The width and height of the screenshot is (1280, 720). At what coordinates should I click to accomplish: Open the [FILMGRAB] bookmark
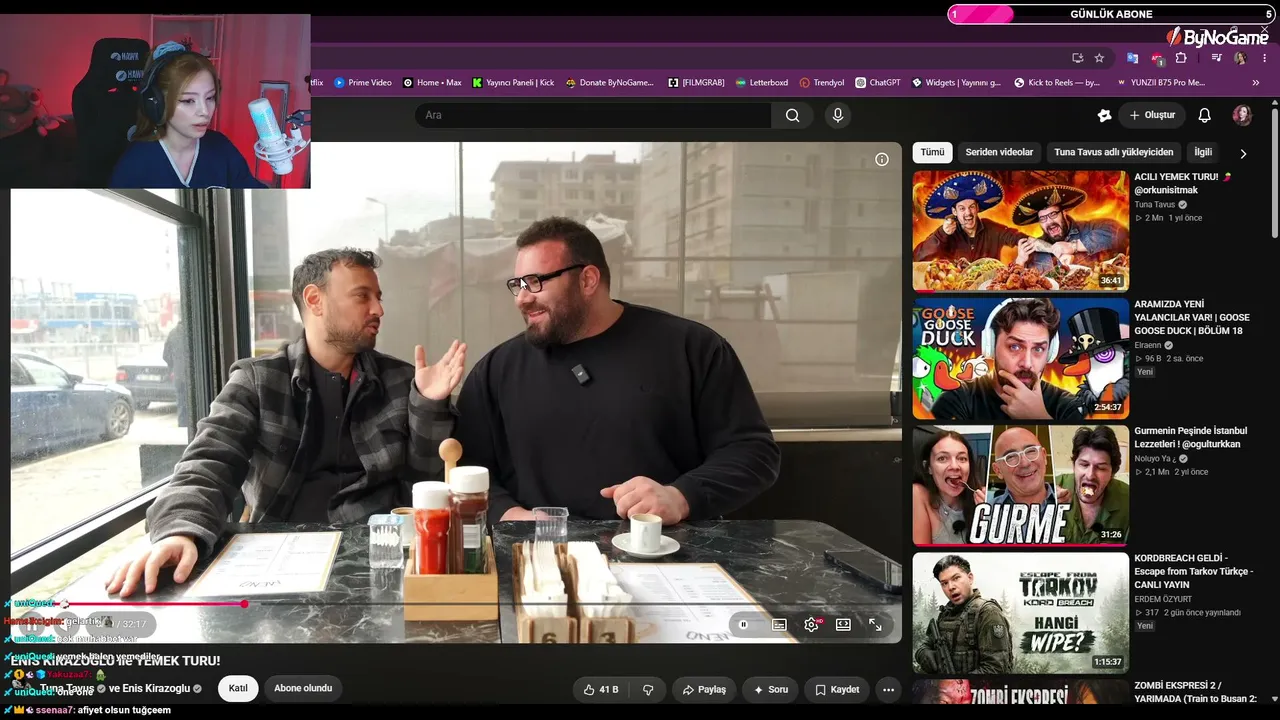[x=696, y=83]
